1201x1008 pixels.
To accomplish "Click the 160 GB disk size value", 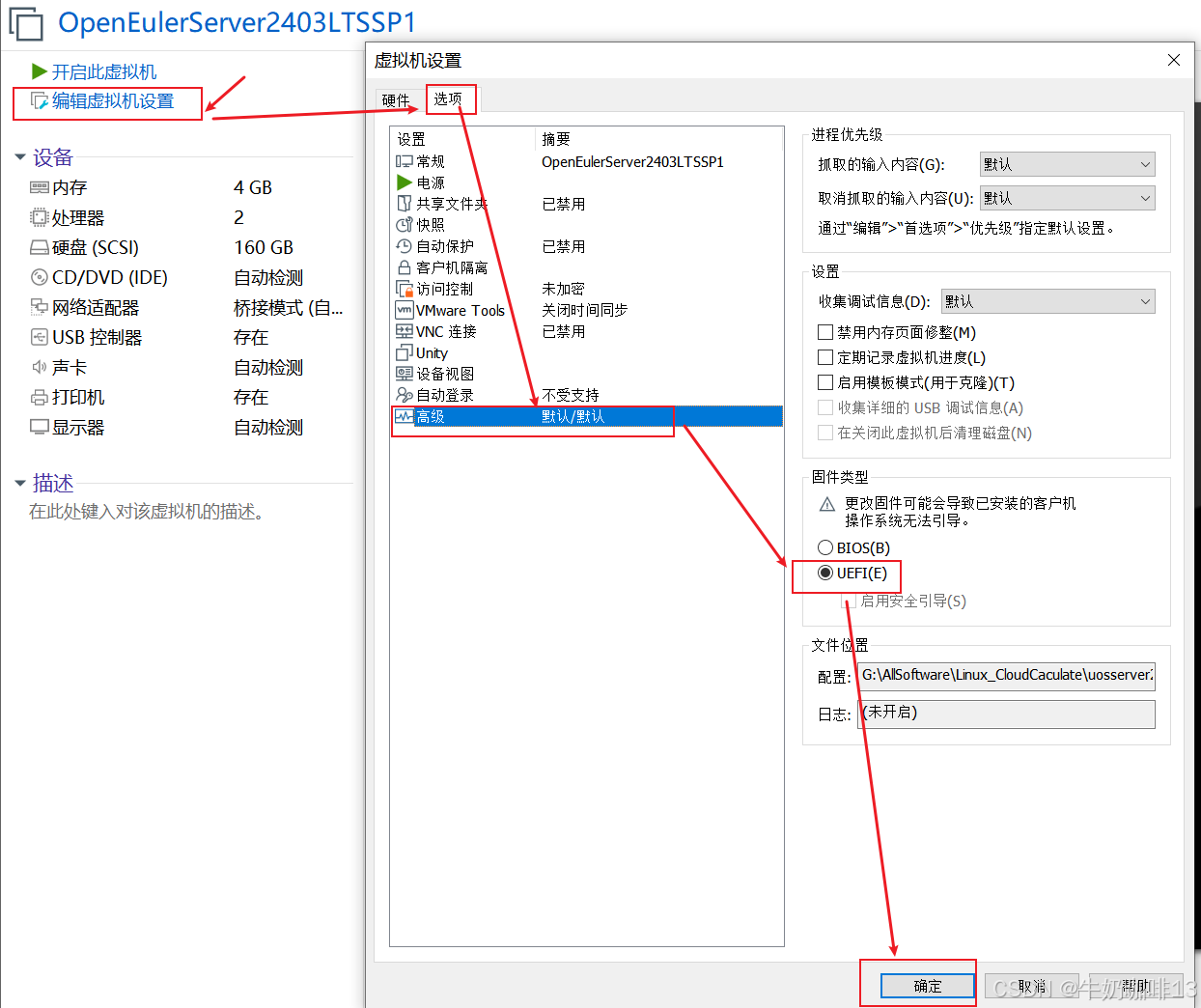I will [x=264, y=247].
